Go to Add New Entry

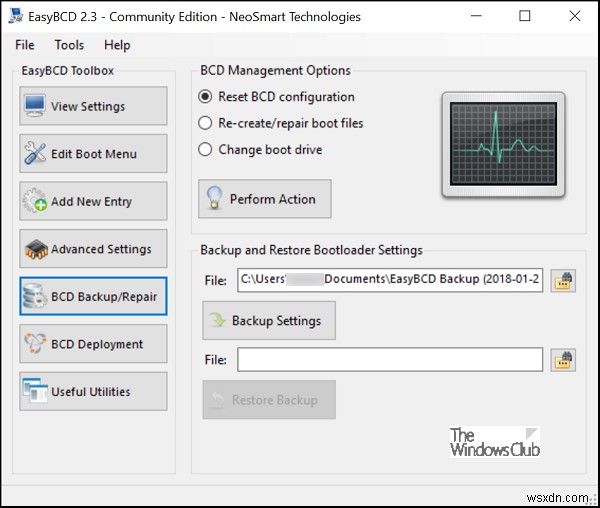93,201
